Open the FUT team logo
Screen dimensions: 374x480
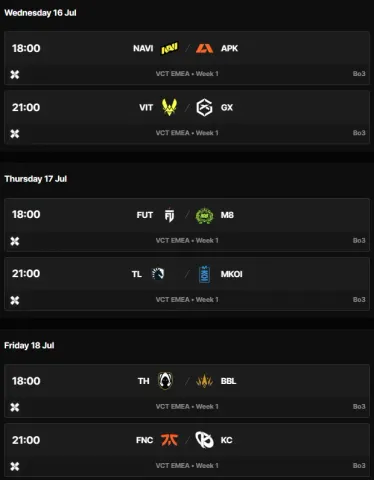[x=169, y=215]
